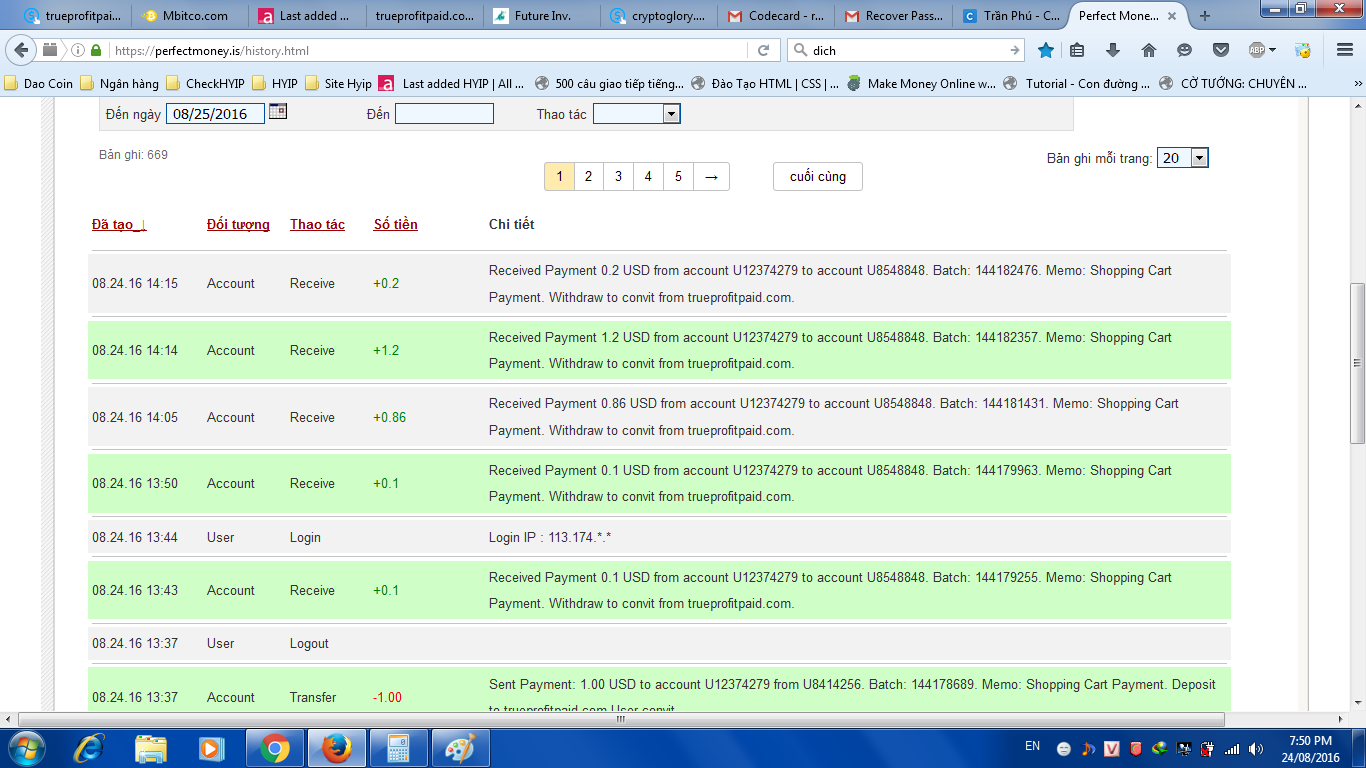Open the Ngân hàng bookmarks folder
Viewport: 1366px width, 768px height.
[x=120, y=84]
